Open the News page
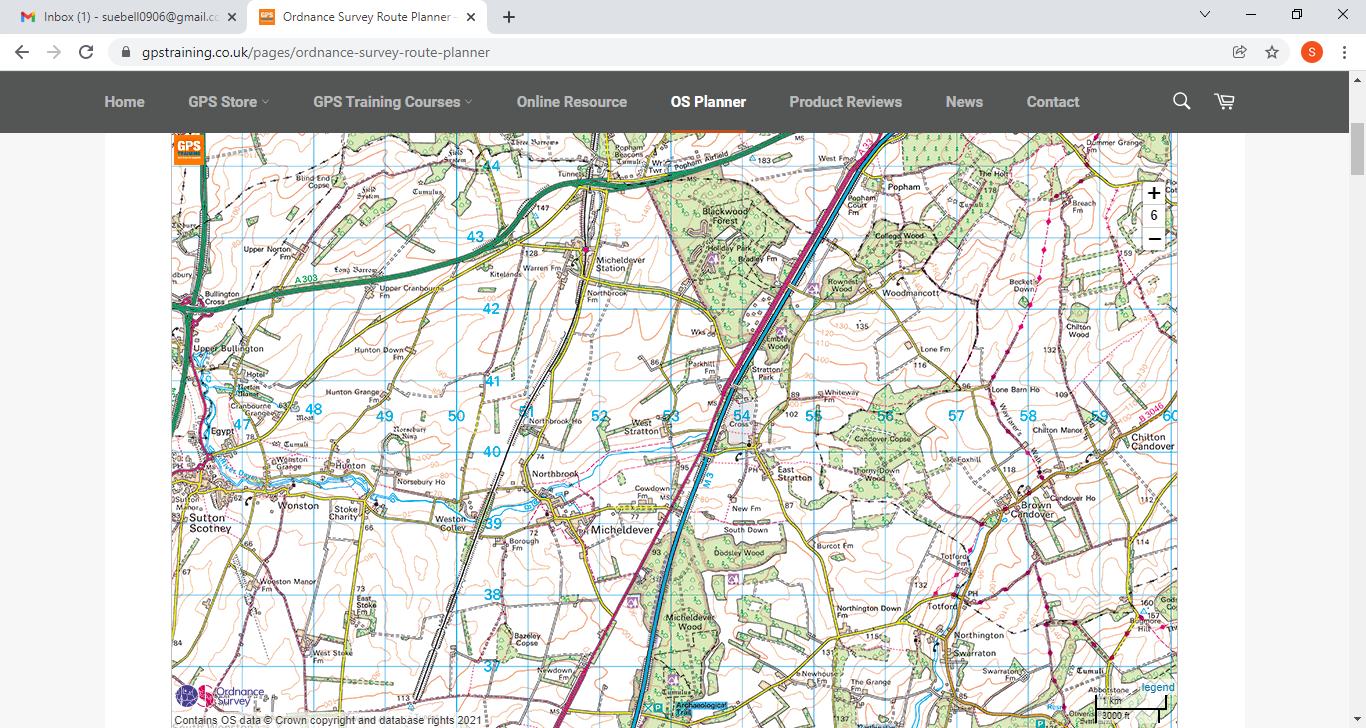The height and width of the screenshot is (728, 1366). point(964,102)
